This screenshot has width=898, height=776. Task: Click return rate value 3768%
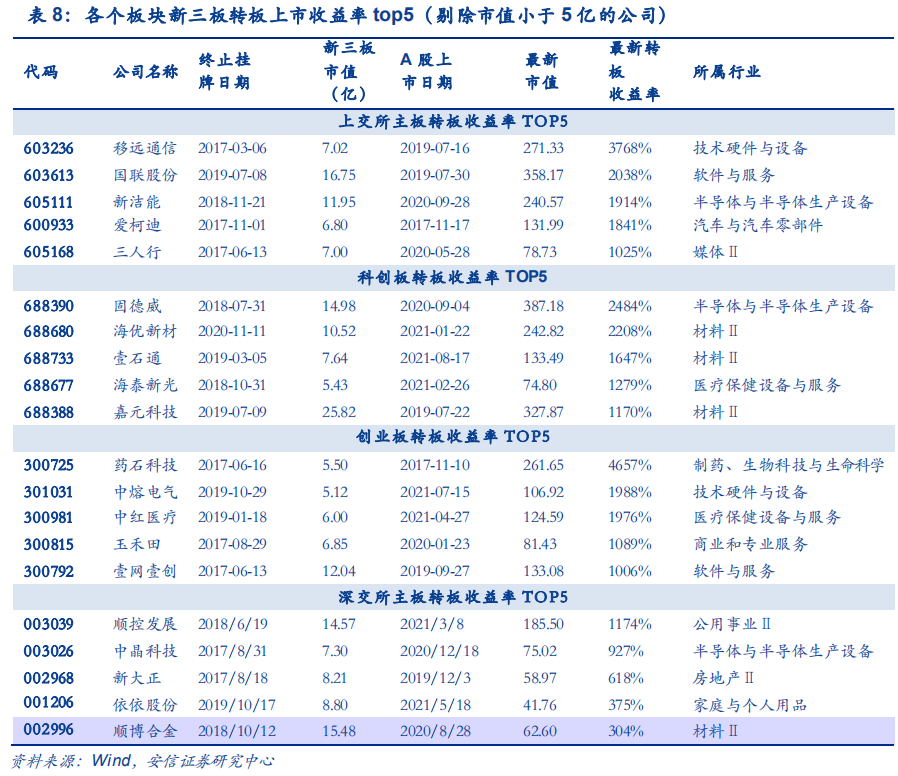pos(630,149)
